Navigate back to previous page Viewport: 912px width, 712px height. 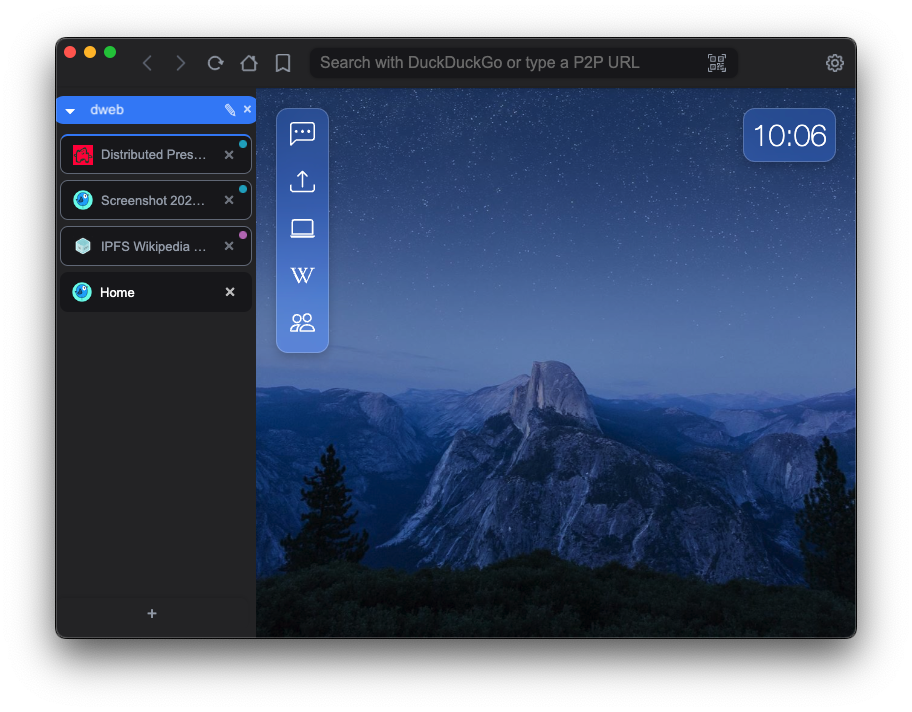(x=147, y=63)
